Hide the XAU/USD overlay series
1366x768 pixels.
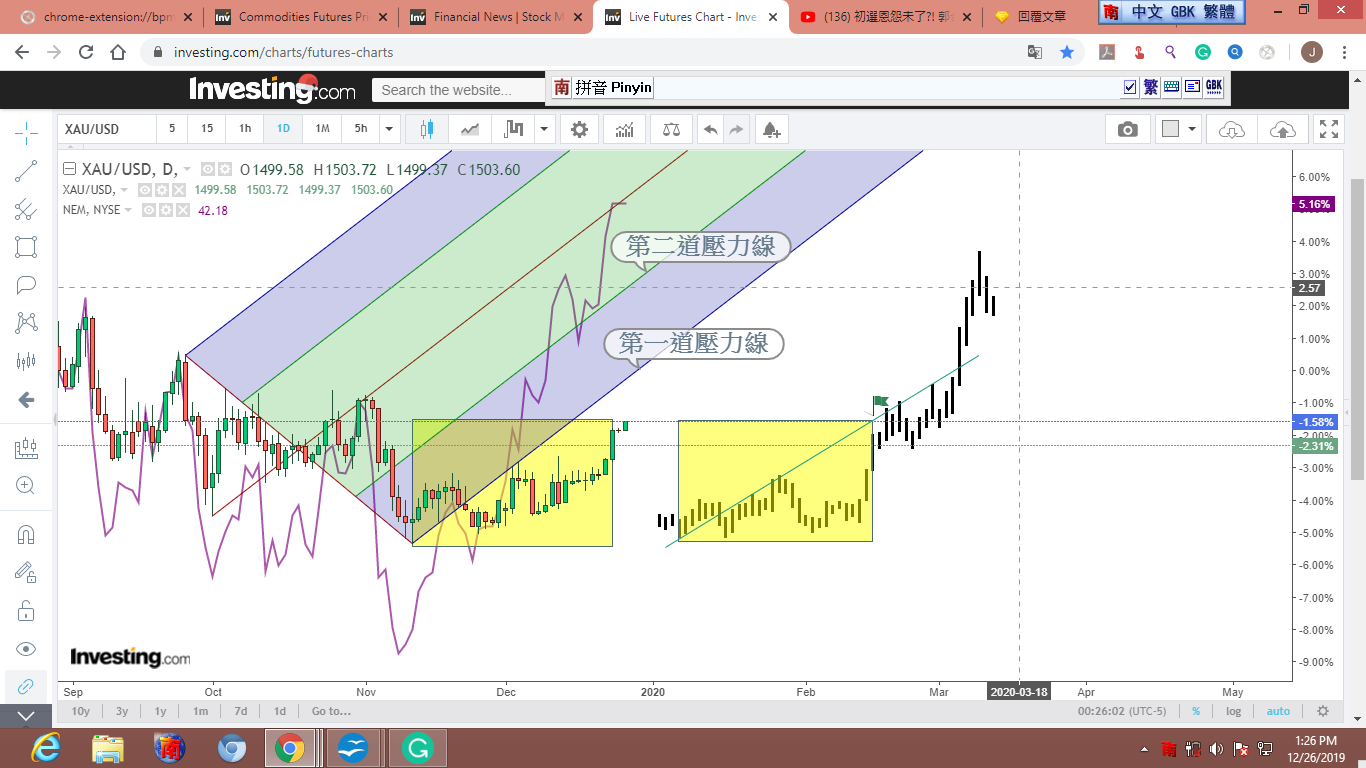(145, 190)
